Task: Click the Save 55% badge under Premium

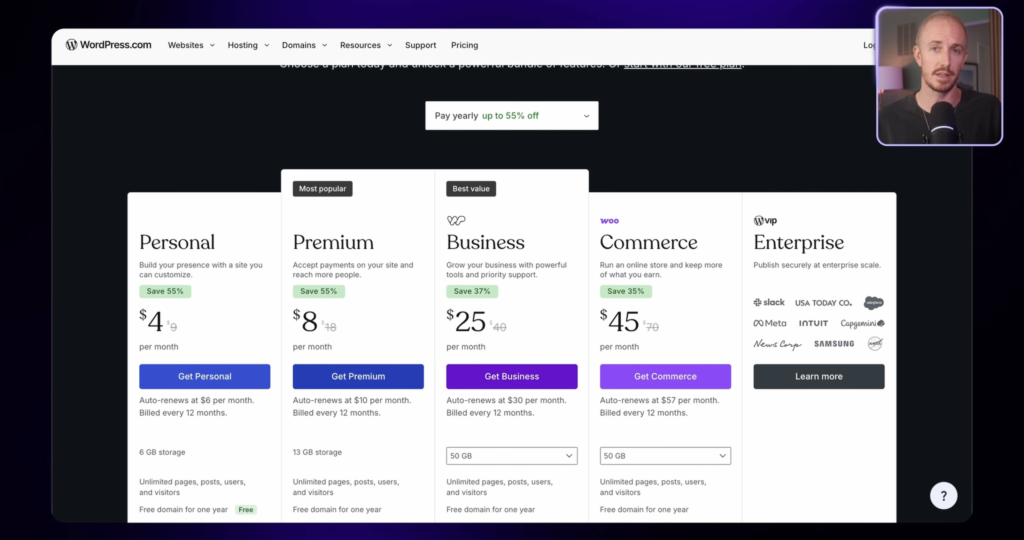Action: pyautogui.click(x=319, y=291)
